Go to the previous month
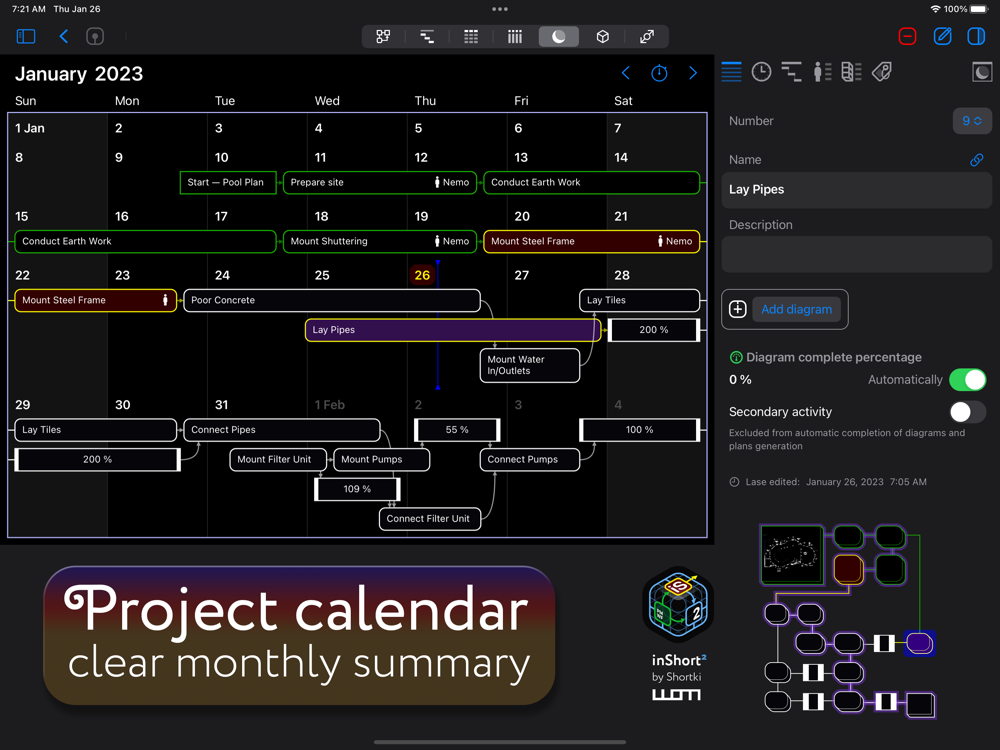 [x=626, y=73]
